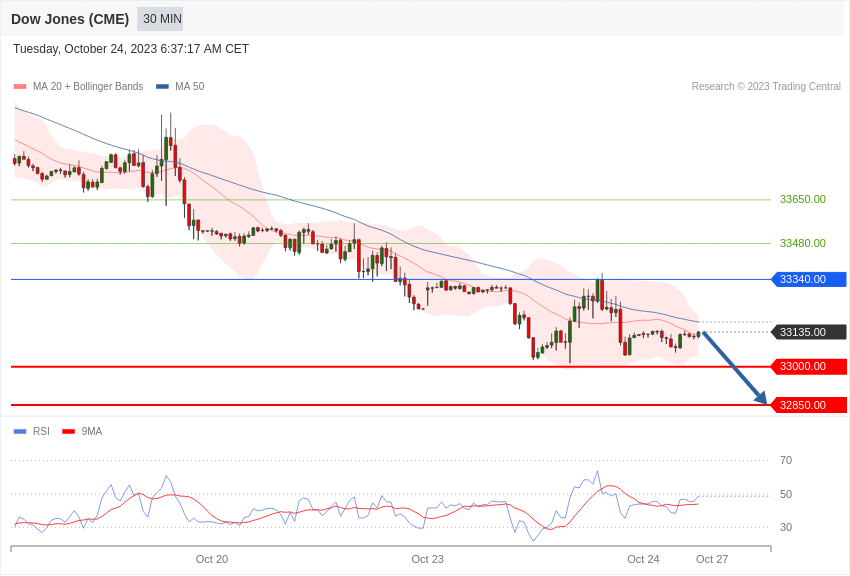850x576 pixels.
Task: Click the 9MA legend label
Action: [x=92, y=431]
